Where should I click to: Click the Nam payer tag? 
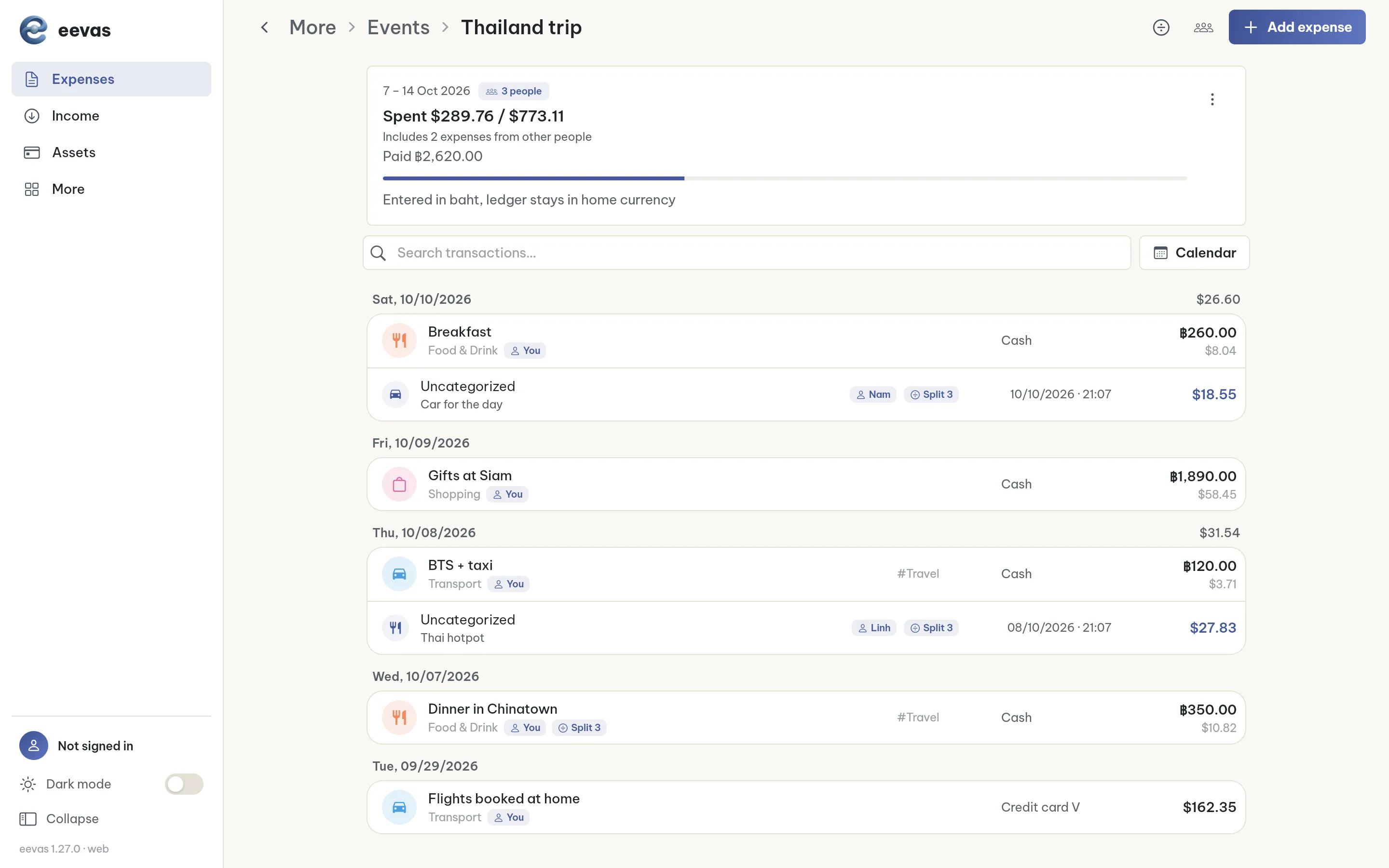tap(872, 394)
